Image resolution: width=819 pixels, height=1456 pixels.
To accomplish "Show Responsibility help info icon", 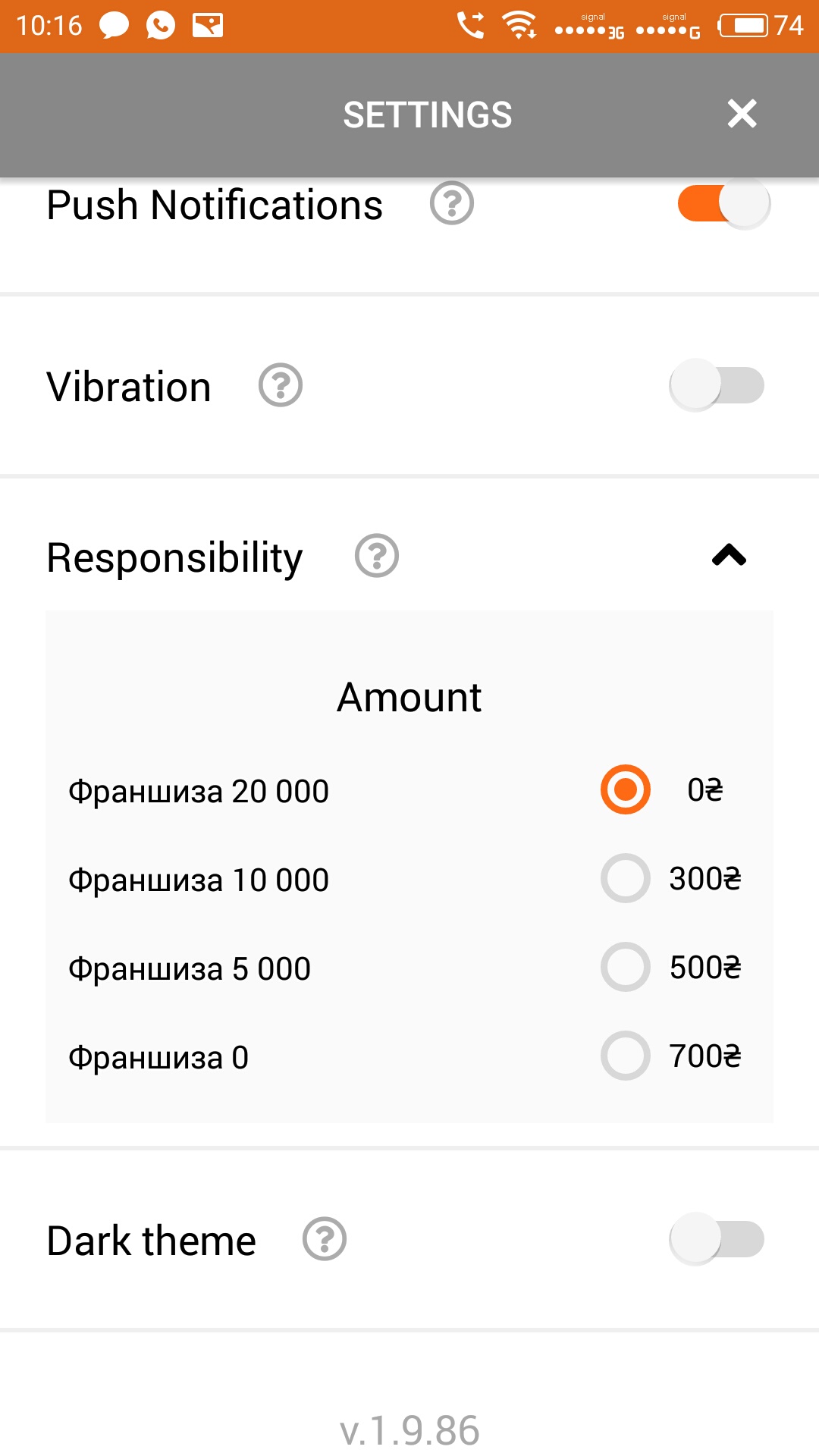I will (x=377, y=556).
